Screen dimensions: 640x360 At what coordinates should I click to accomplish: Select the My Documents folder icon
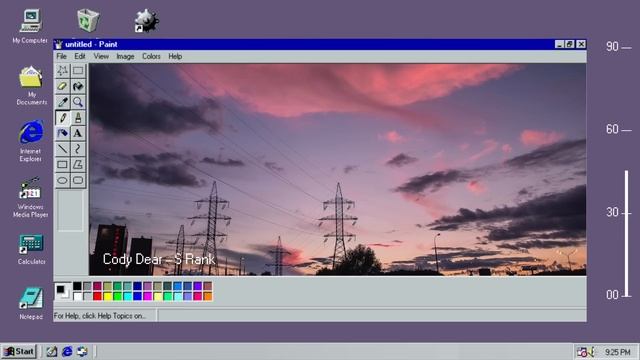[x=31, y=85]
